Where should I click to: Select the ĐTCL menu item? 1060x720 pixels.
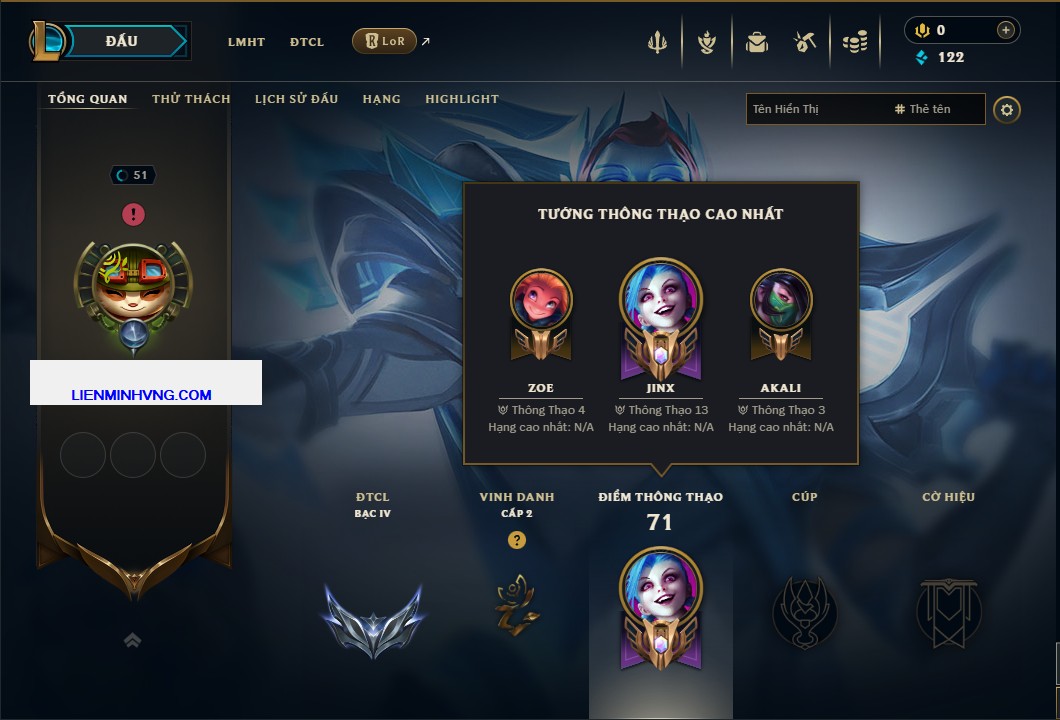click(307, 42)
